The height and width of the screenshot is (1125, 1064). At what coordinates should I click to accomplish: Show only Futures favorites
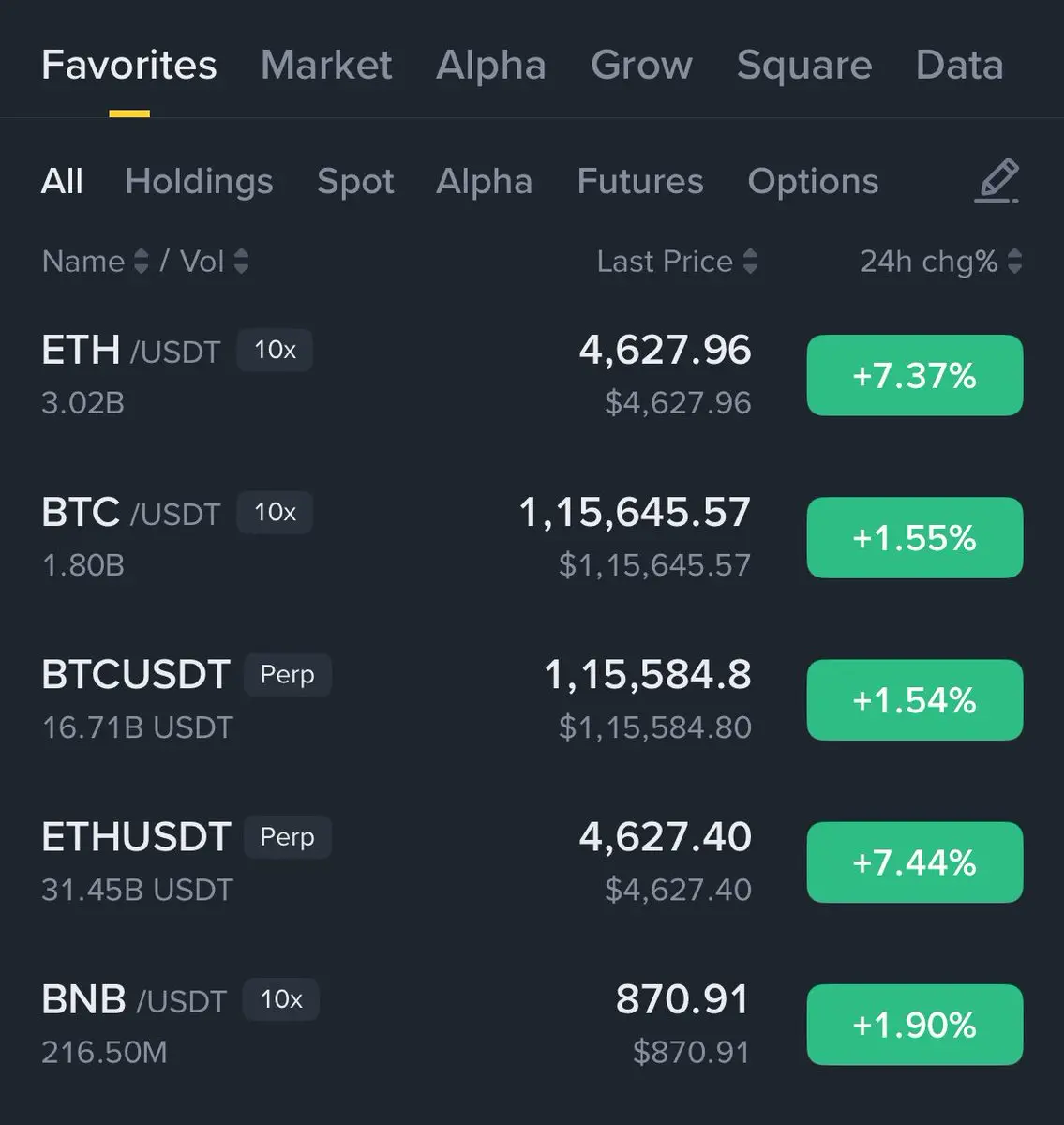click(x=640, y=181)
